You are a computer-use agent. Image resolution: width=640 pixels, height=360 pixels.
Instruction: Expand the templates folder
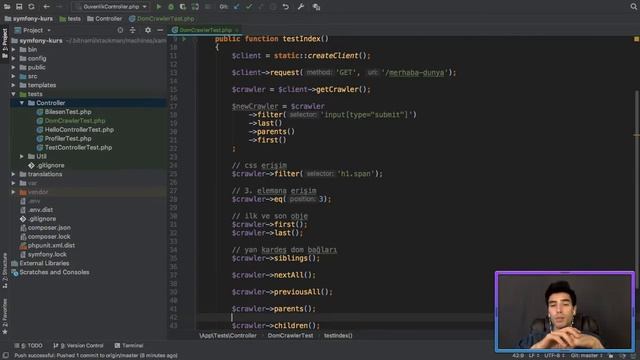point(14,85)
